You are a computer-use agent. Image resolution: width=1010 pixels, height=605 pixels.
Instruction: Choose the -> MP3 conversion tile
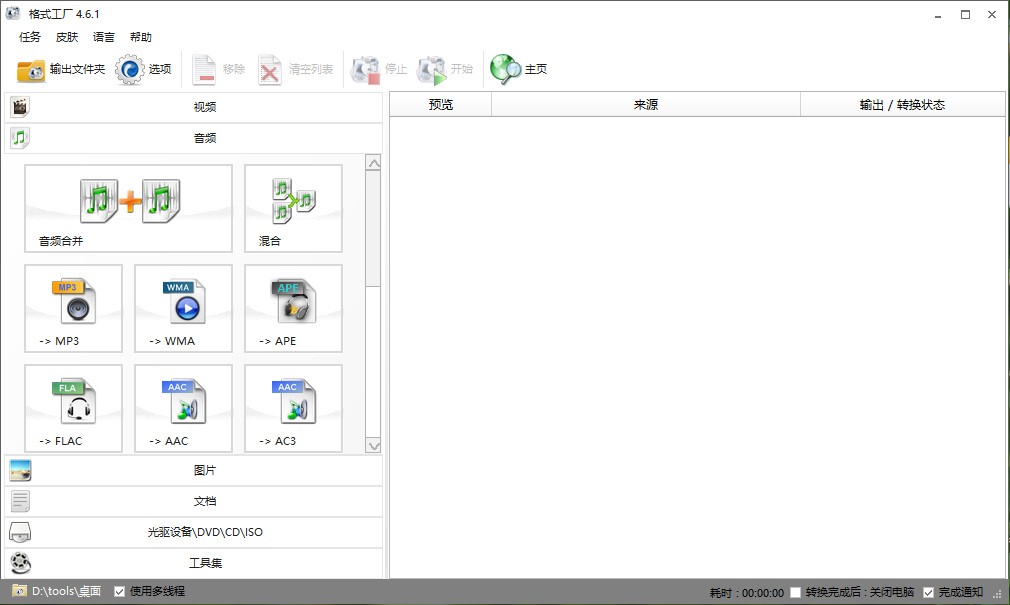pos(73,308)
